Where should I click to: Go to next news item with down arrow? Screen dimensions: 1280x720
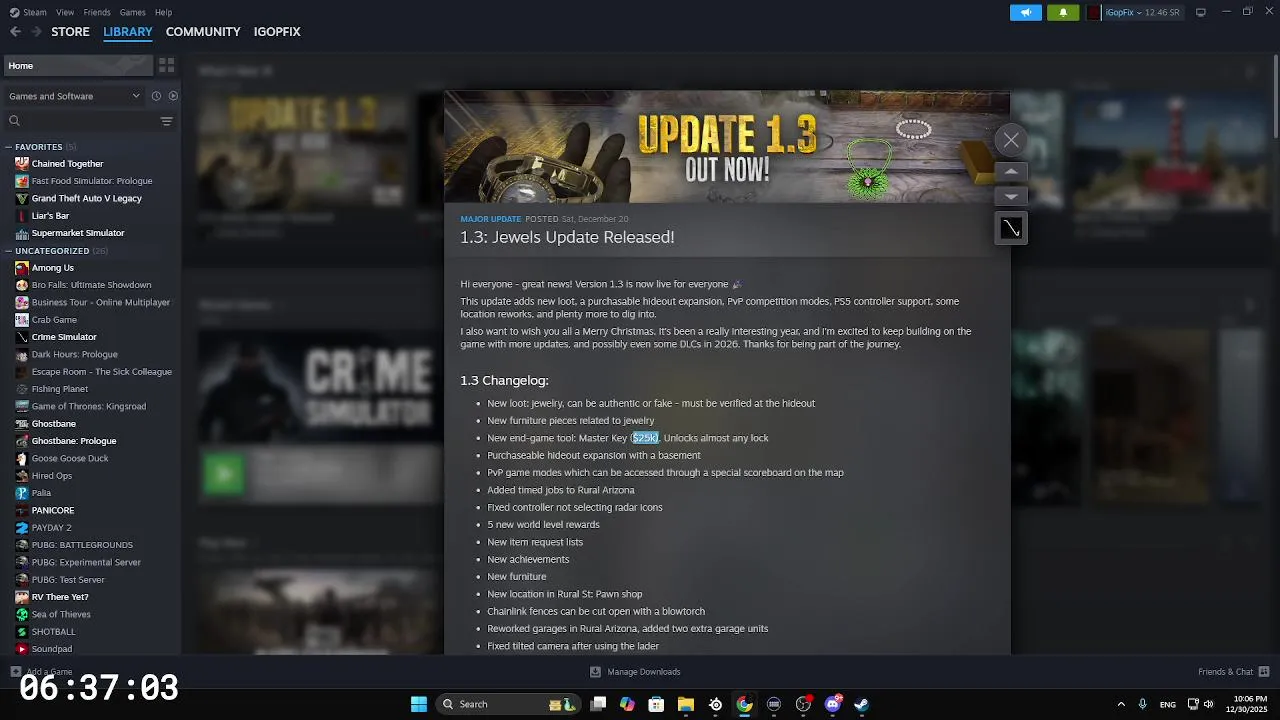tap(1011, 197)
